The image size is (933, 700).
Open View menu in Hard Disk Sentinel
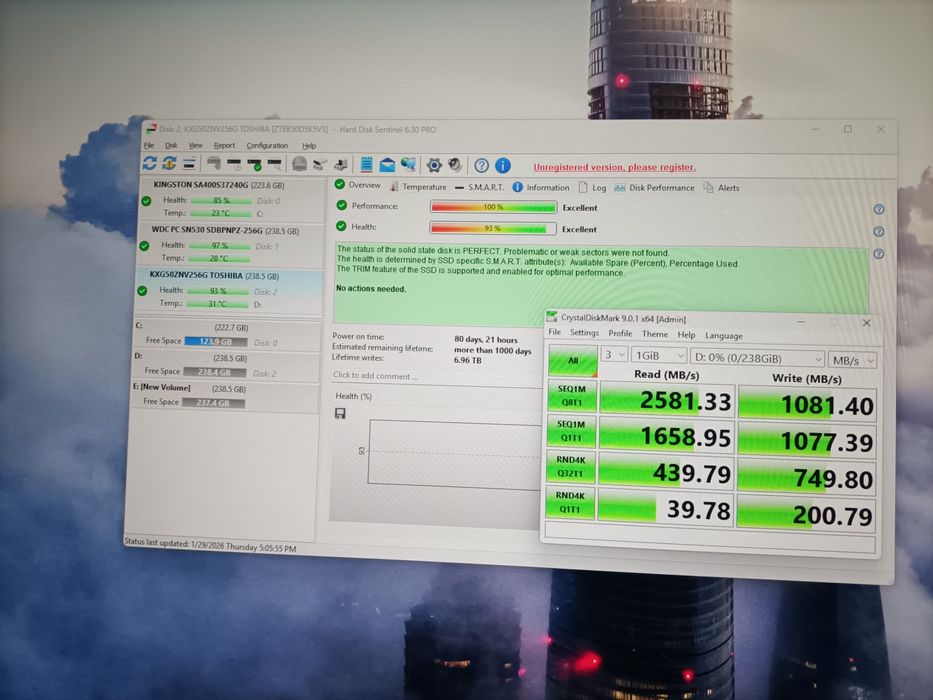pos(196,145)
